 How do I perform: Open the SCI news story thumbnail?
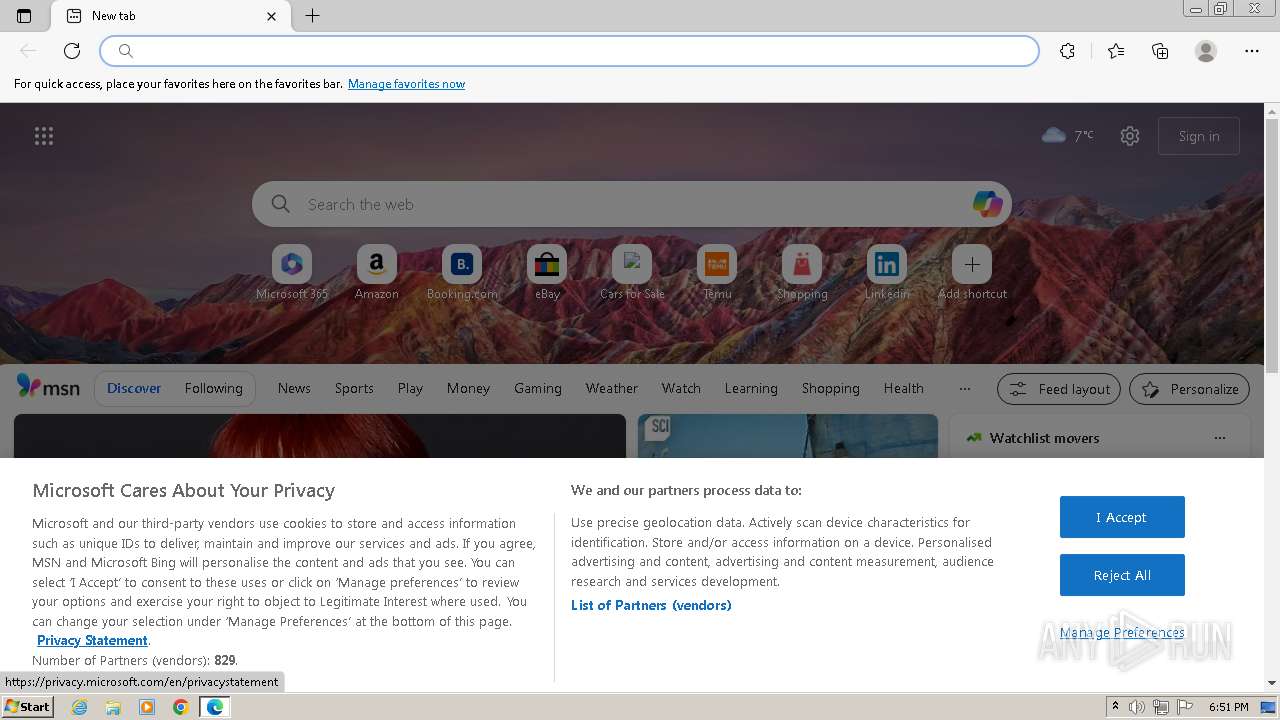788,436
